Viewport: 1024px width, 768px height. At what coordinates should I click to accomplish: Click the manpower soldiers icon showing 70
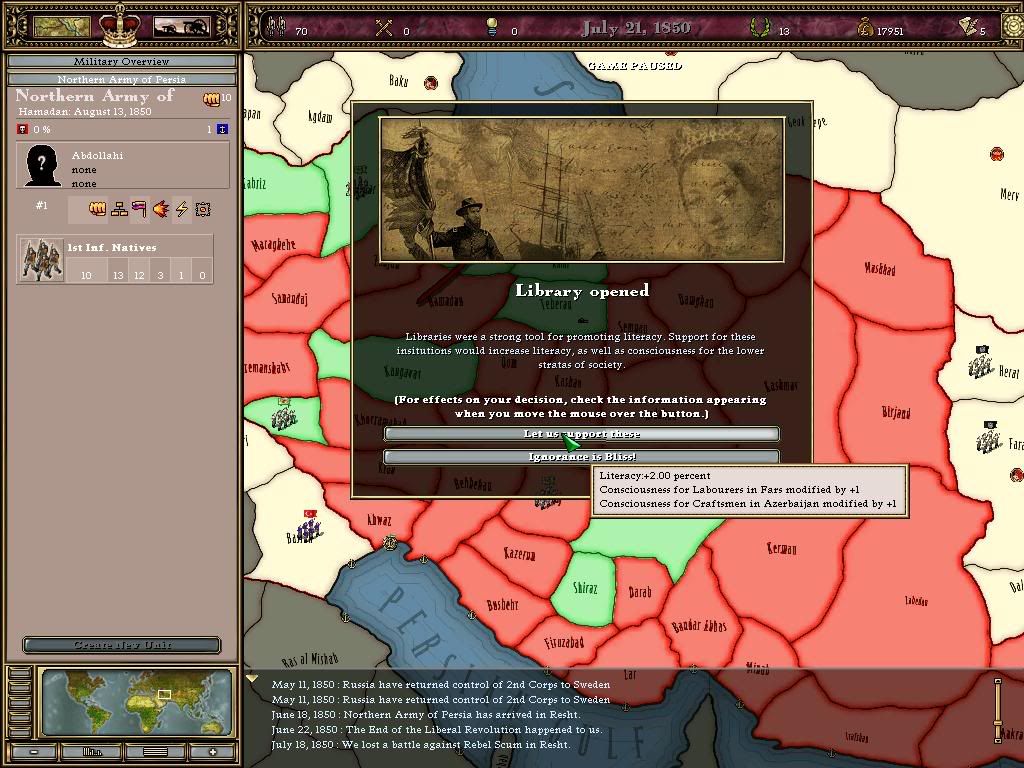coord(278,27)
